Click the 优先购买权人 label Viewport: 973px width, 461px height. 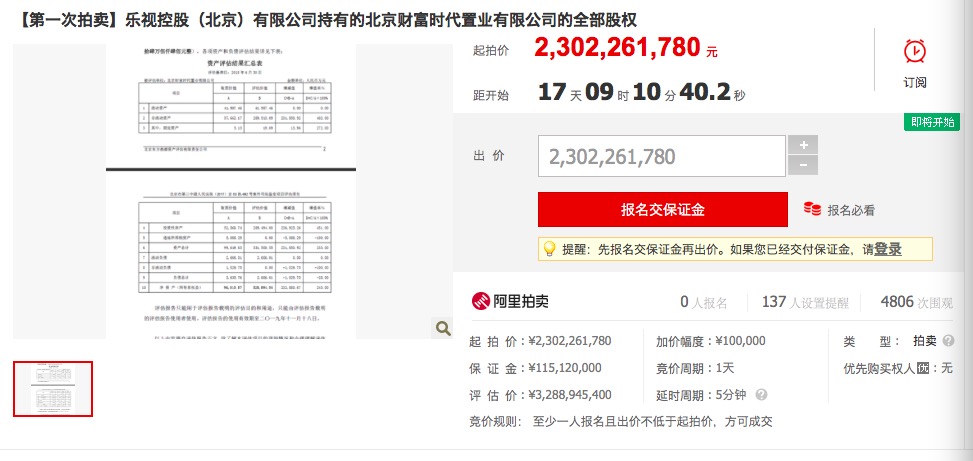click(x=879, y=368)
